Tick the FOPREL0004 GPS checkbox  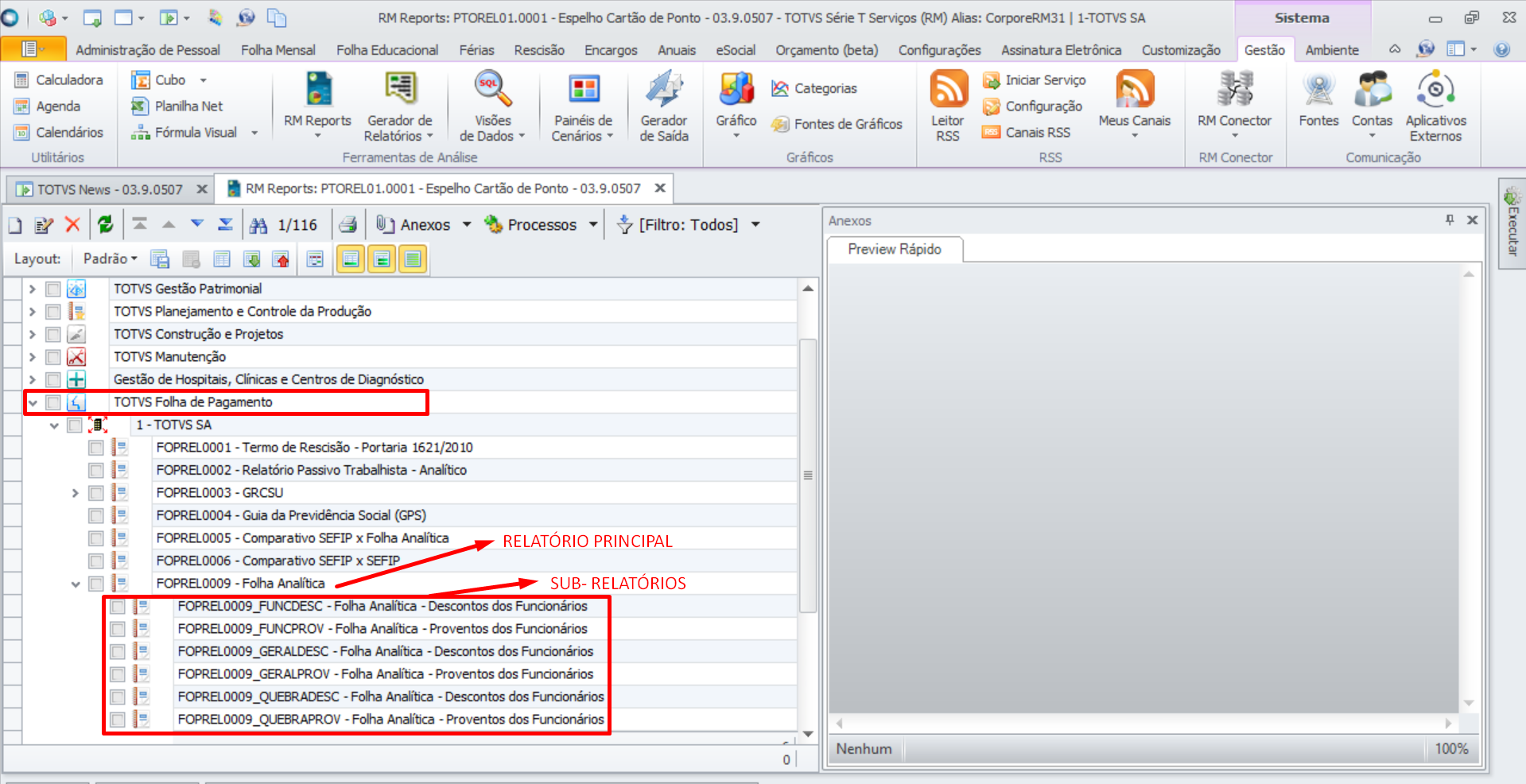[x=96, y=516]
